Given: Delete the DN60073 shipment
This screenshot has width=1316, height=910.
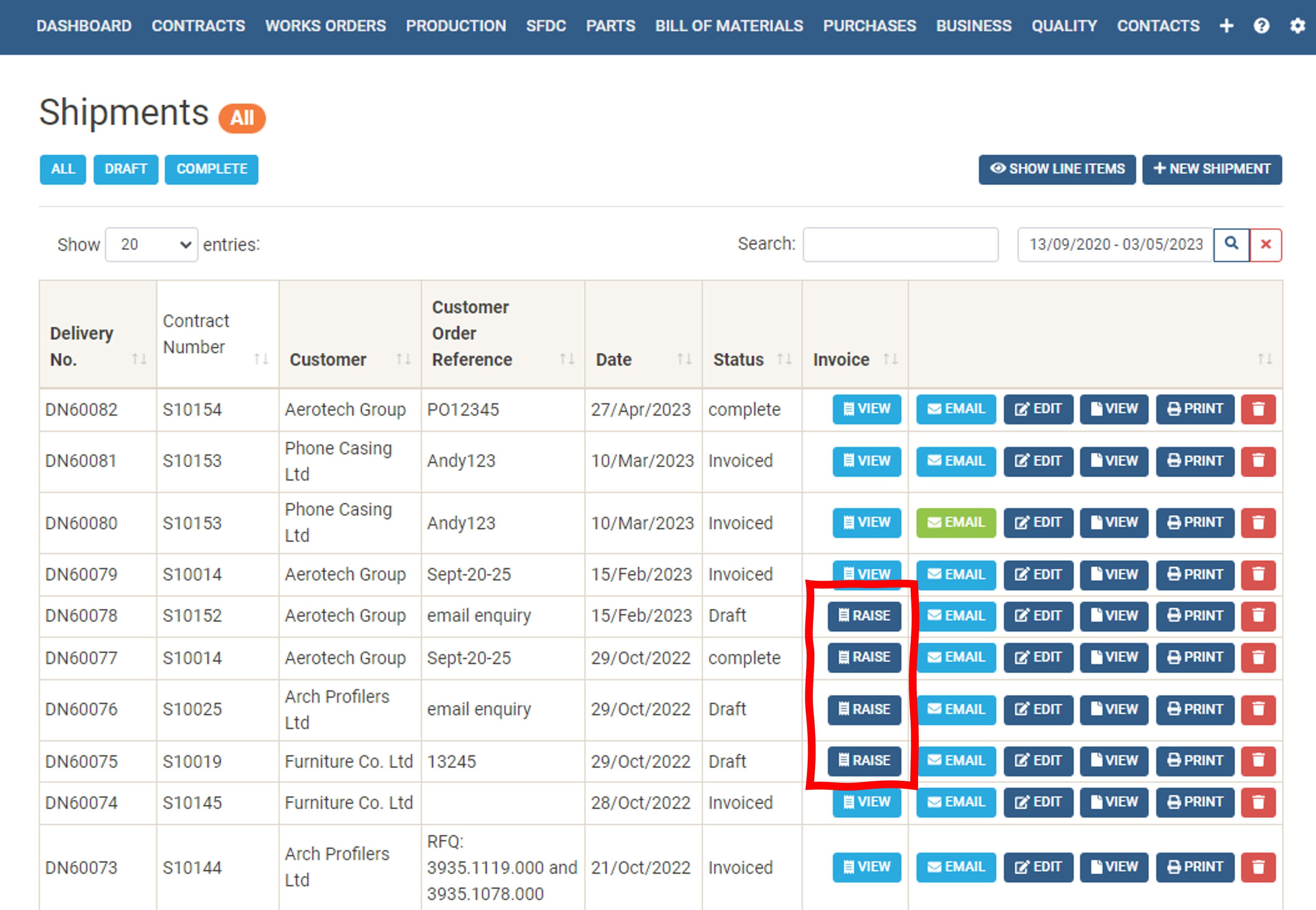Looking at the screenshot, I should 1258,867.
